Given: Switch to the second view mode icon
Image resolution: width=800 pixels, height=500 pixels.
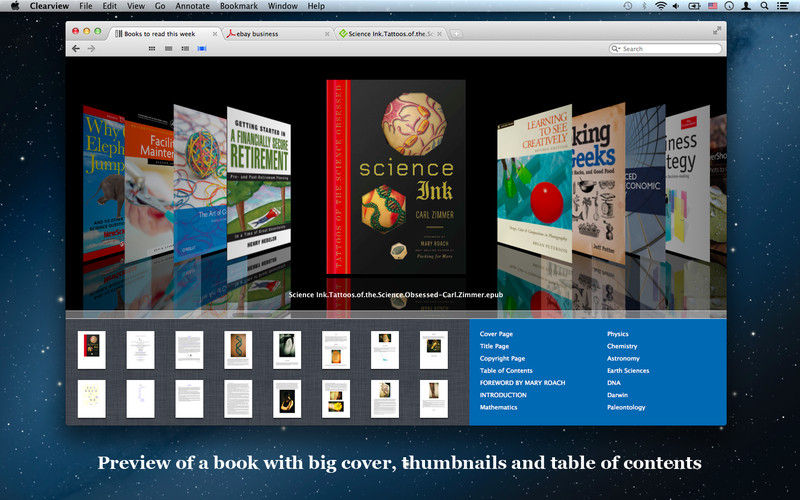Looking at the screenshot, I should click(x=167, y=48).
